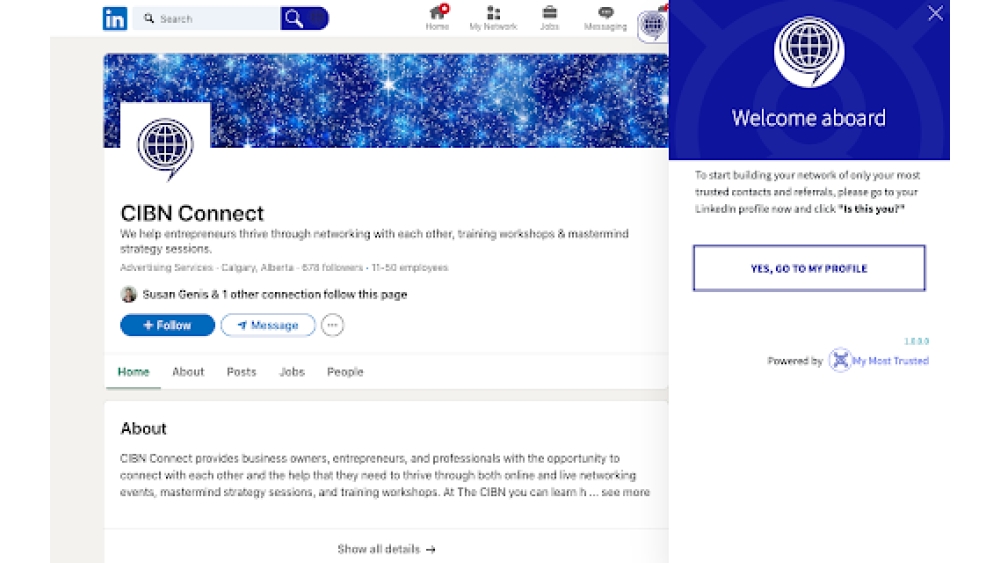The height and width of the screenshot is (563, 1000).
Task: Switch to the Posts tab
Action: click(x=242, y=372)
